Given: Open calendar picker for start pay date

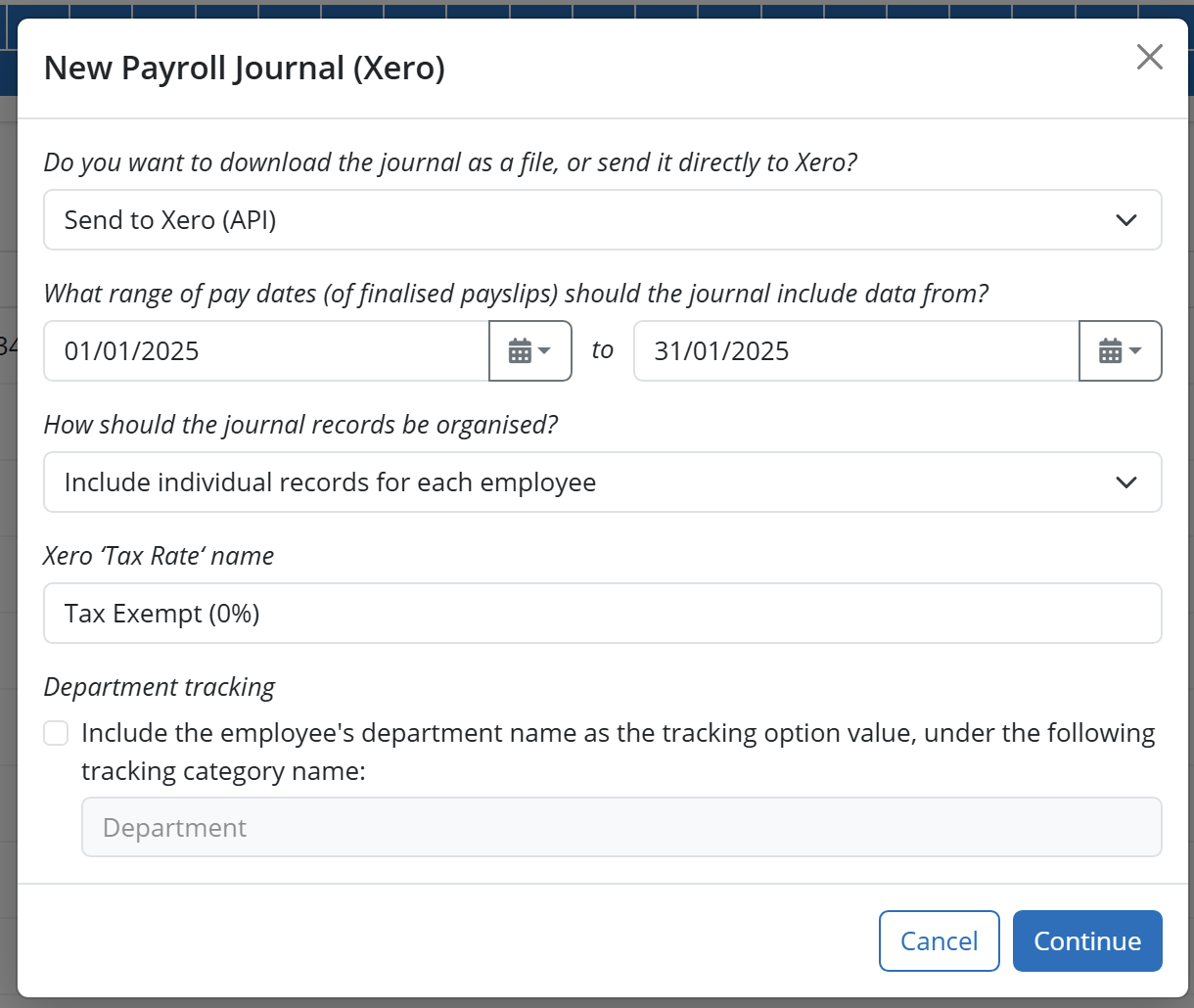Looking at the screenshot, I should [530, 350].
